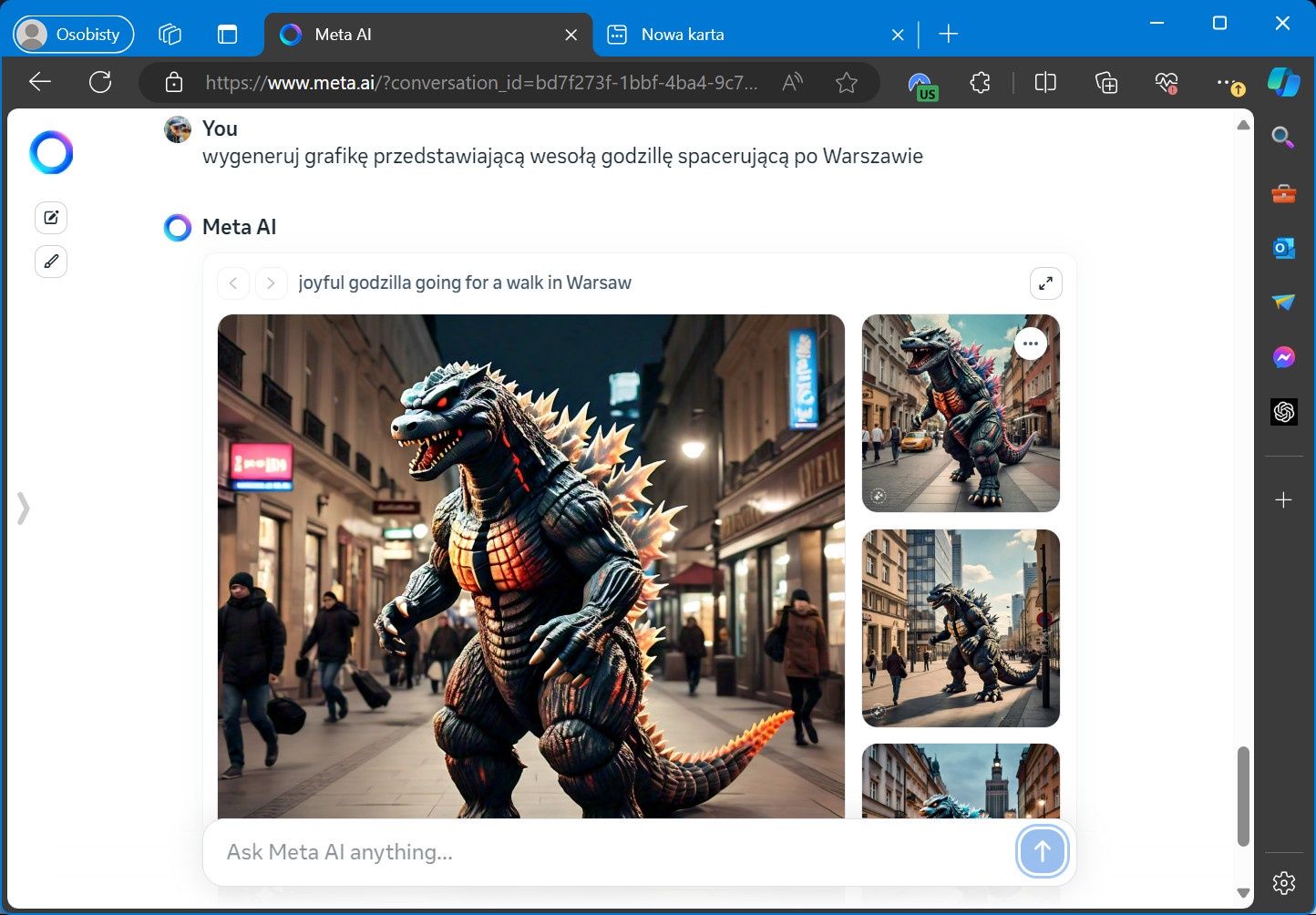Expand the collapsed left sidebar

(24, 509)
